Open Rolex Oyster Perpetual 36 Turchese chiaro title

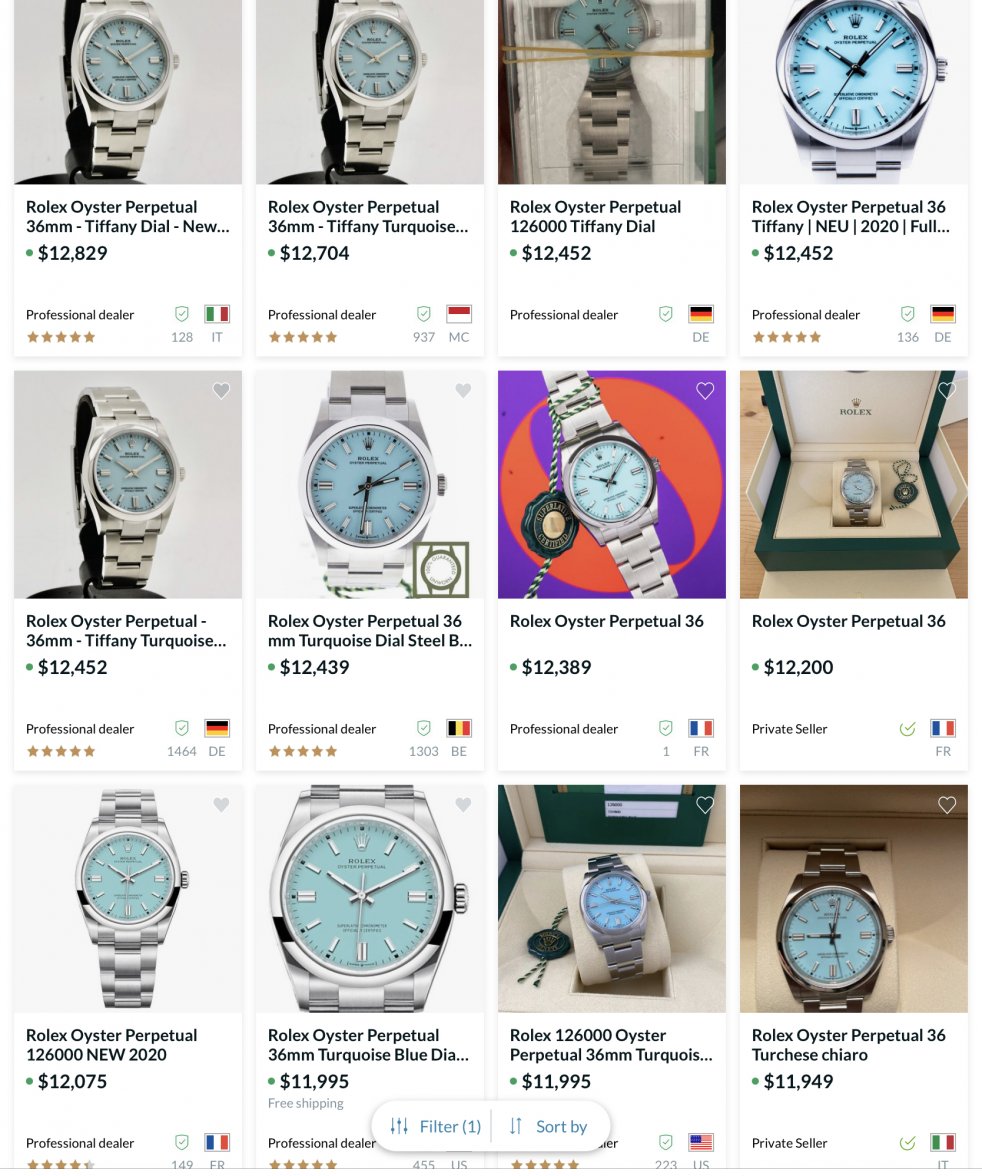pyautogui.click(x=848, y=1045)
